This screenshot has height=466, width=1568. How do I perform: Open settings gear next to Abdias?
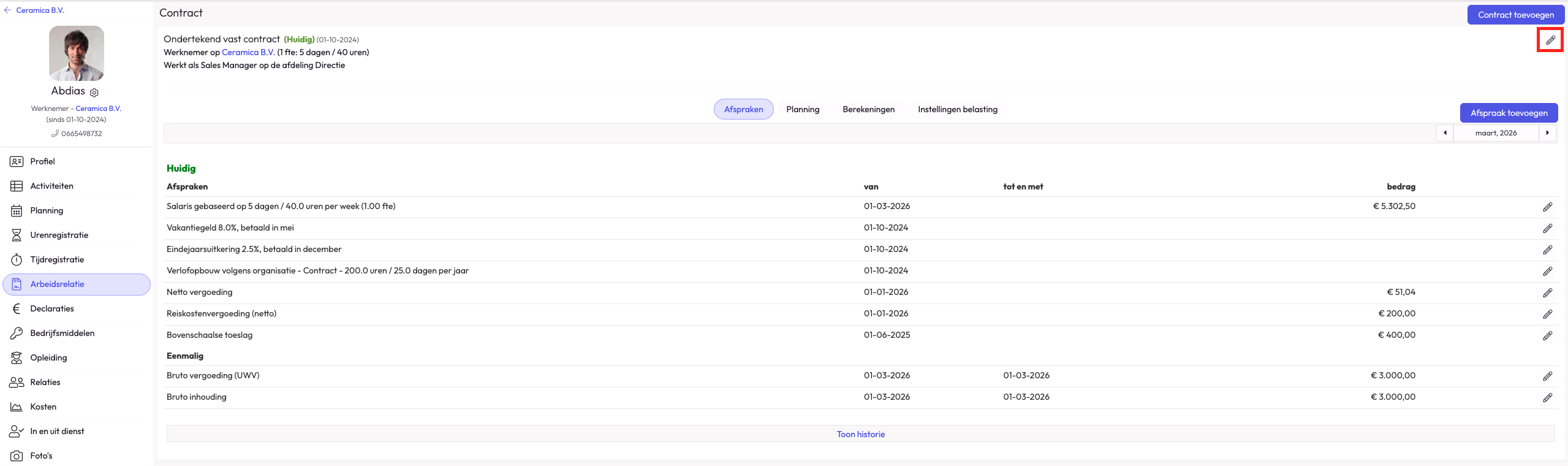coord(94,93)
